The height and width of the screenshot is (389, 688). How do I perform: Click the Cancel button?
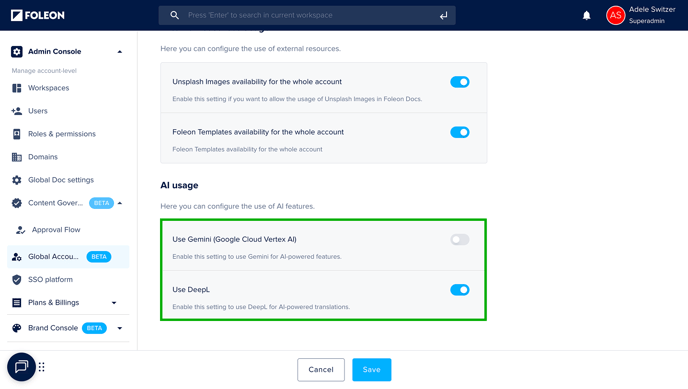click(x=321, y=370)
